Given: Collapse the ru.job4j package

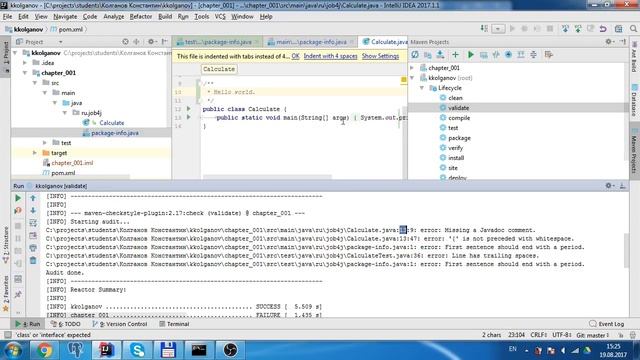Looking at the screenshot, I should point(65,113).
